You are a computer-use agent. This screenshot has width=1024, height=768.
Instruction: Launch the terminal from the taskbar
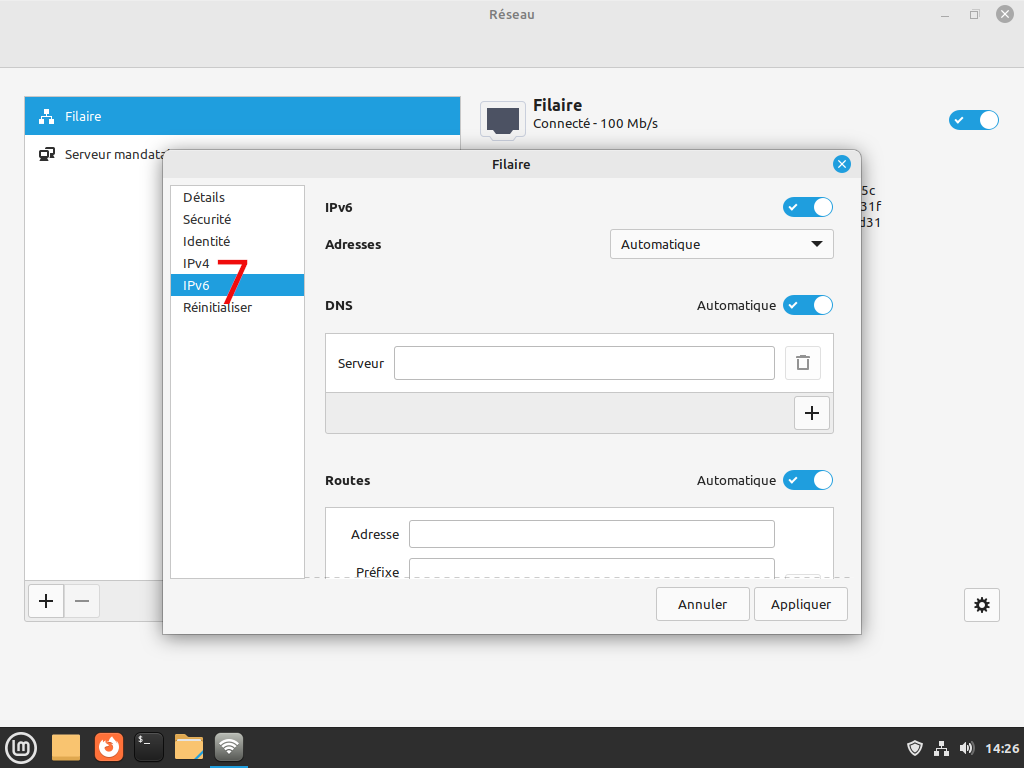pyautogui.click(x=149, y=746)
